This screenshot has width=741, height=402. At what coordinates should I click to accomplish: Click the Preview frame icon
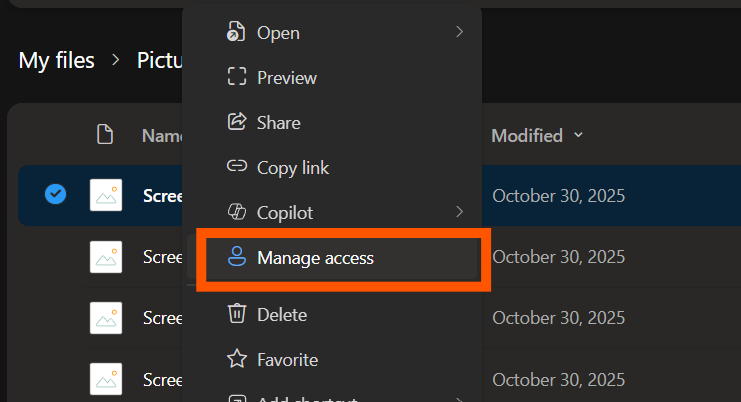pyautogui.click(x=237, y=77)
